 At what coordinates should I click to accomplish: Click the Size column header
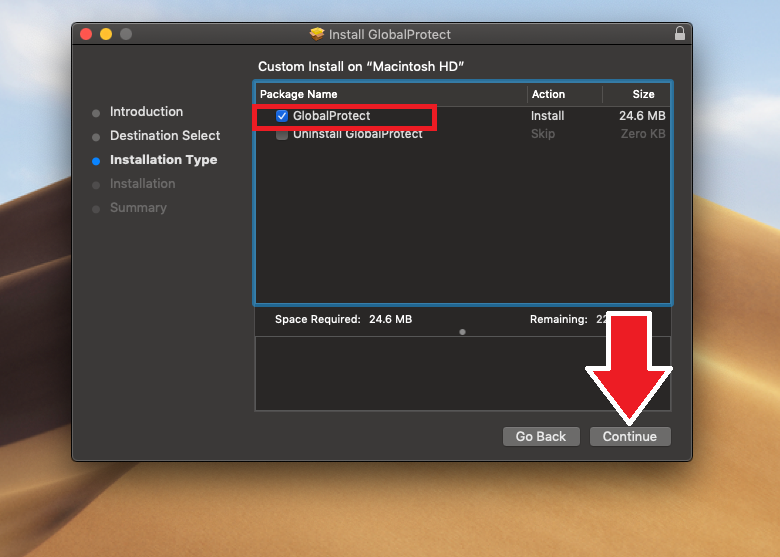643,94
